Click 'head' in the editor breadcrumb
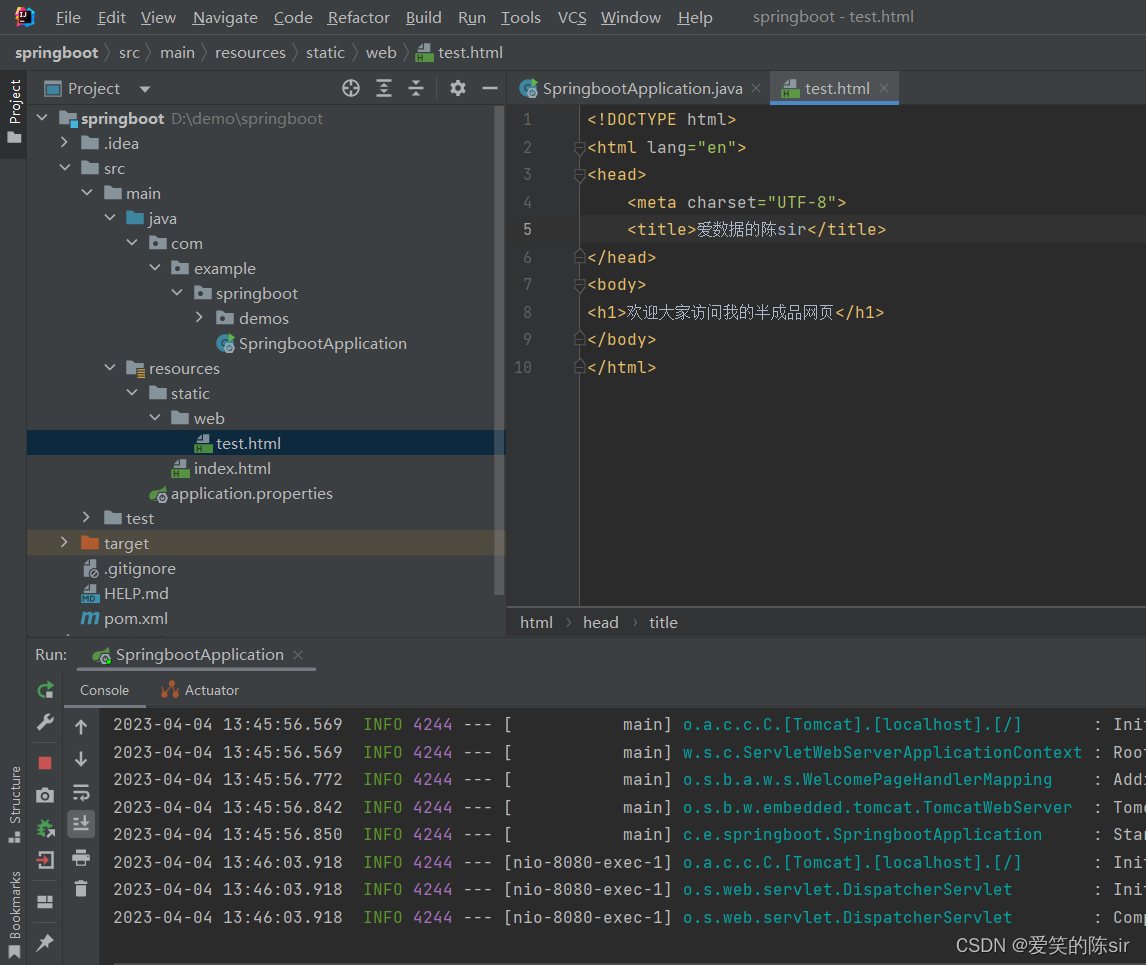 601,623
